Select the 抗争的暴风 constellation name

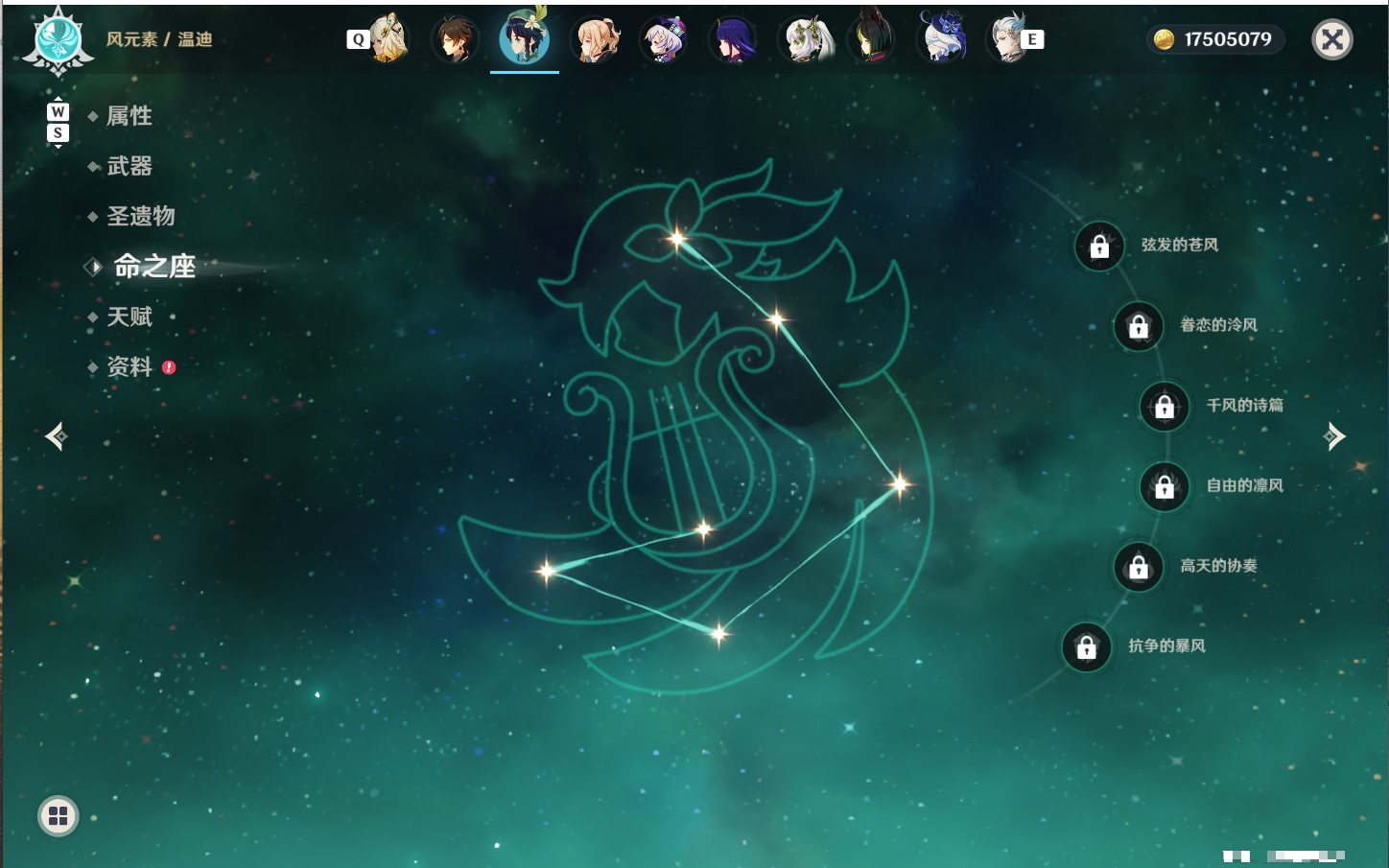coord(1166,645)
